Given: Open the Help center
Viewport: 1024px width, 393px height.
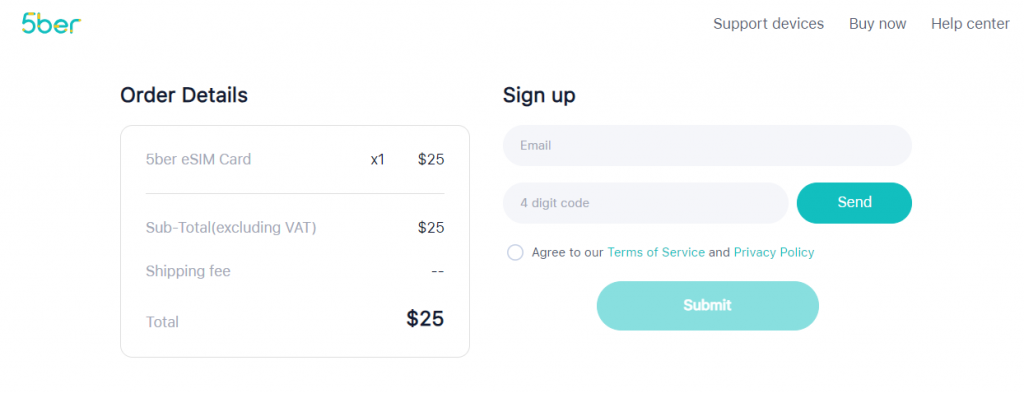Looking at the screenshot, I should tap(970, 24).
